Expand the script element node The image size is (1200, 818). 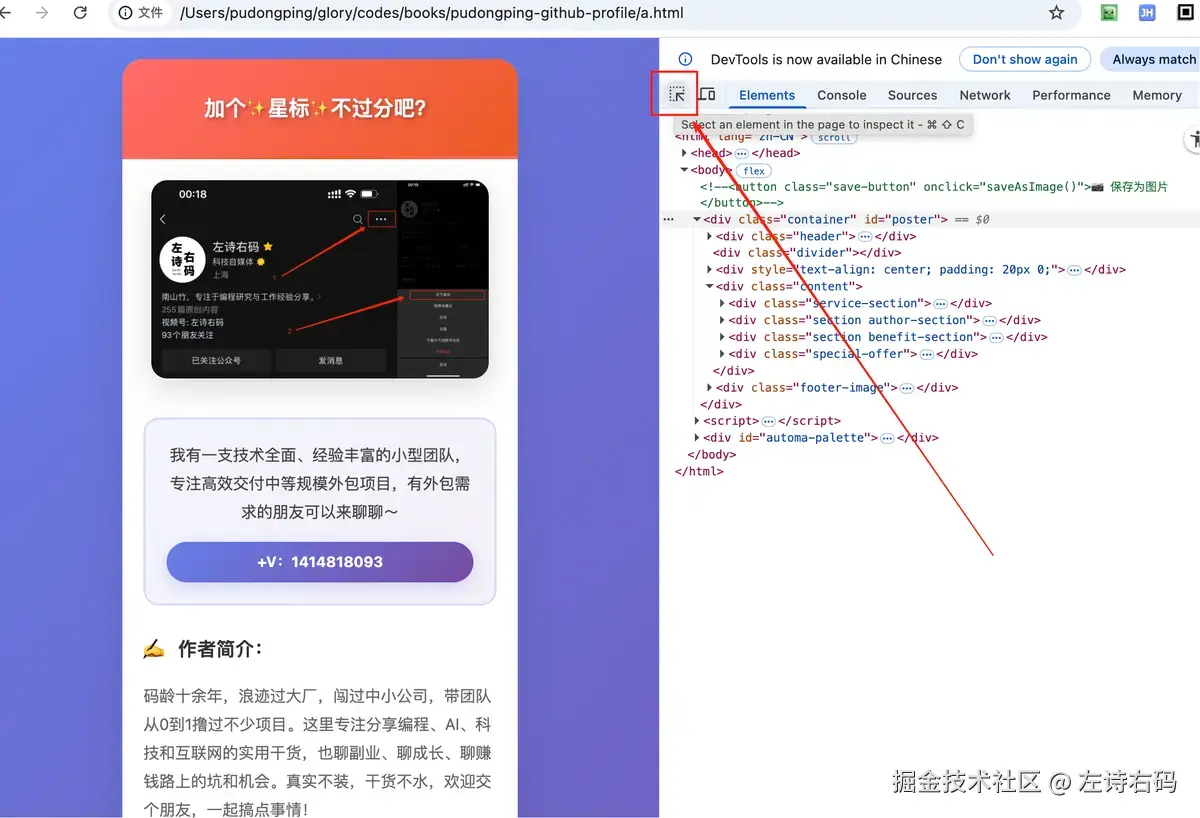pyautogui.click(x=697, y=420)
